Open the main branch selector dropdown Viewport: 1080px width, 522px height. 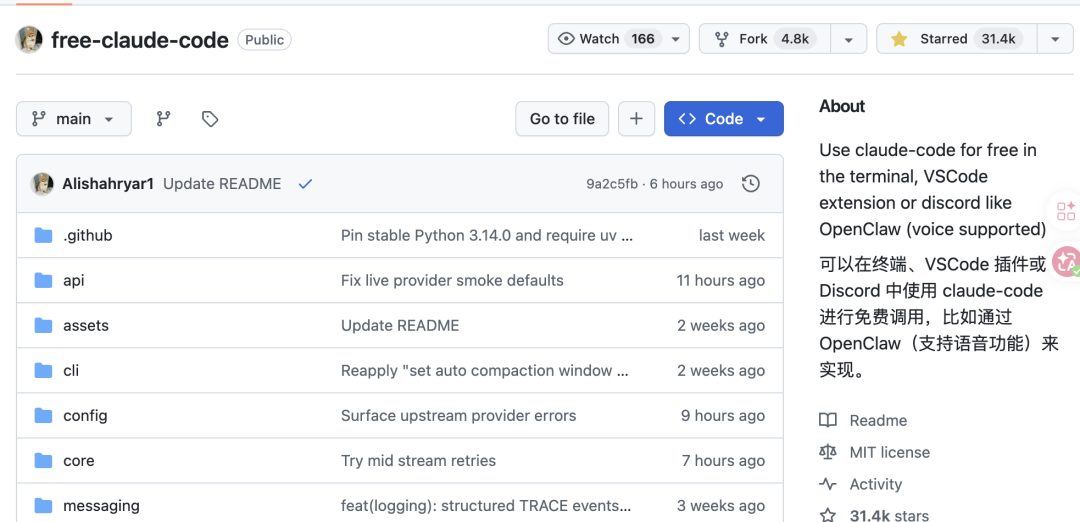74,119
